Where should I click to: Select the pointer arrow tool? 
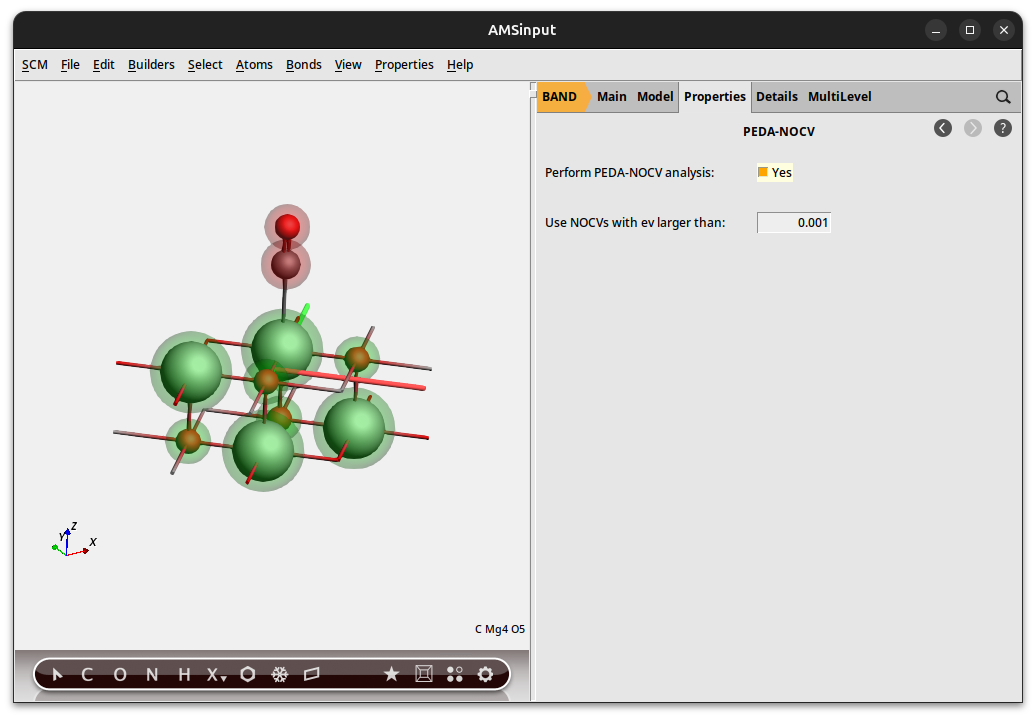point(57,675)
